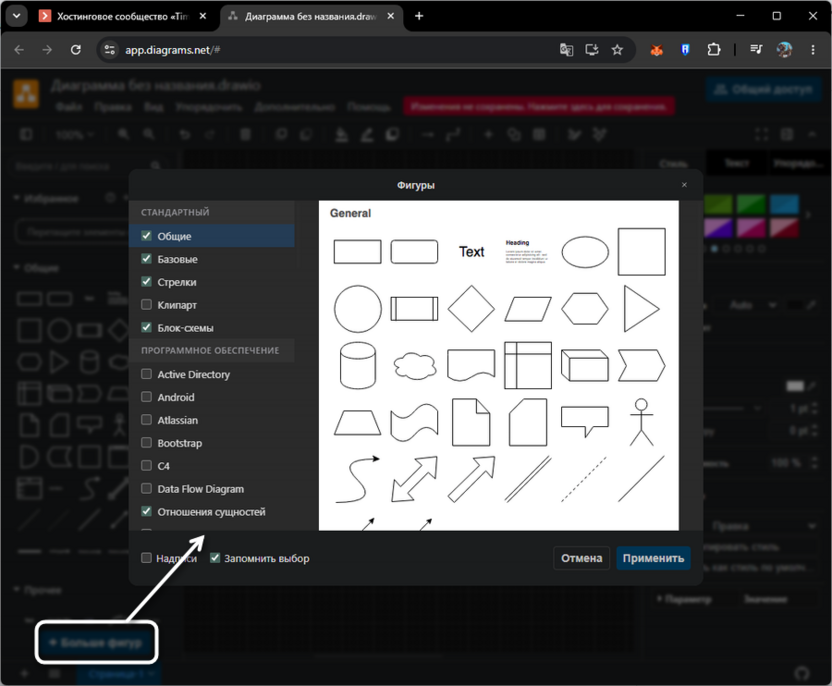Open the Extensions puzzle icon
The width and height of the screenshot is (832, 686).
click(714, 50)
